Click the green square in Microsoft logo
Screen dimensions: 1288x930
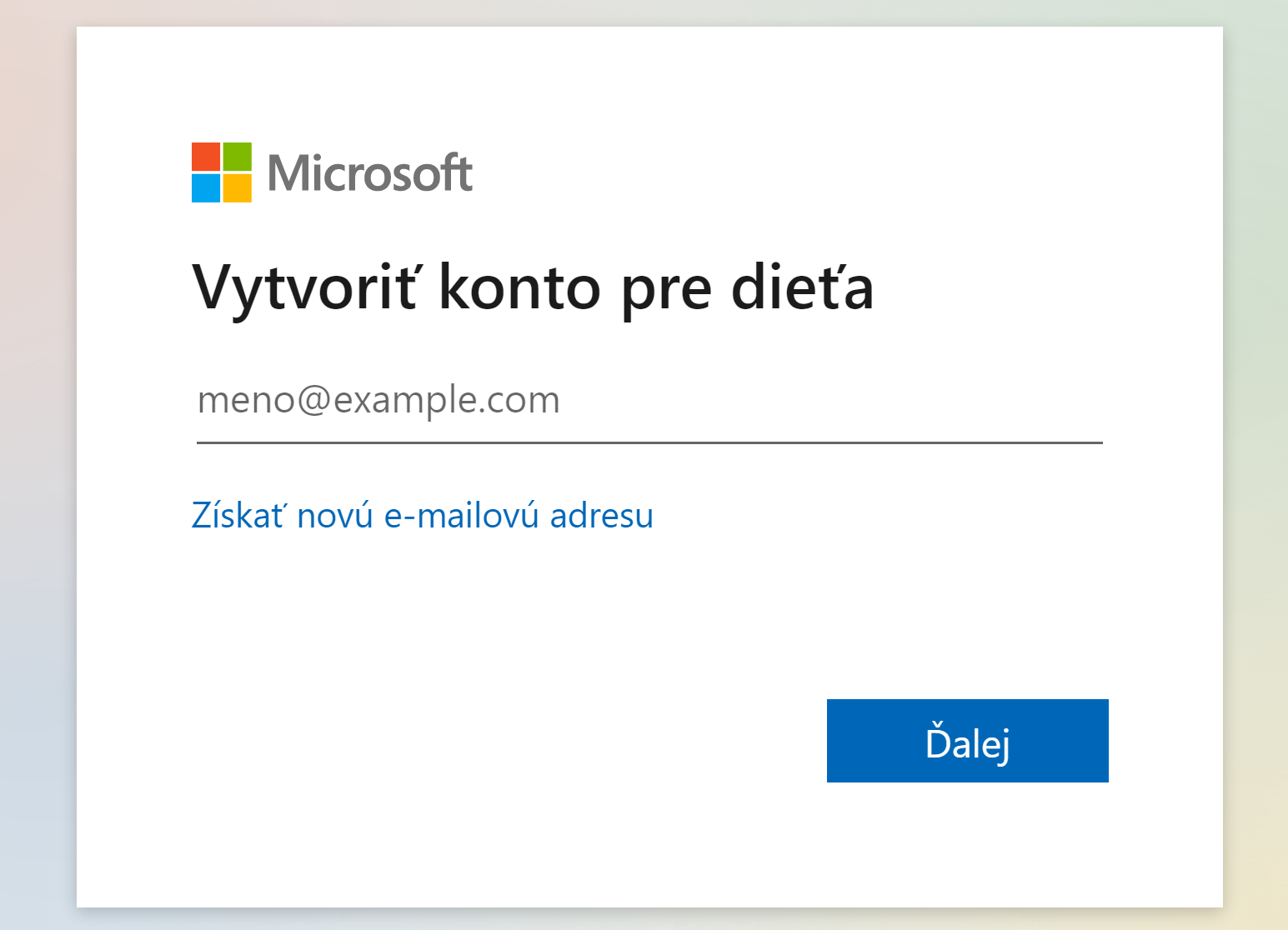tap(238, 157)
